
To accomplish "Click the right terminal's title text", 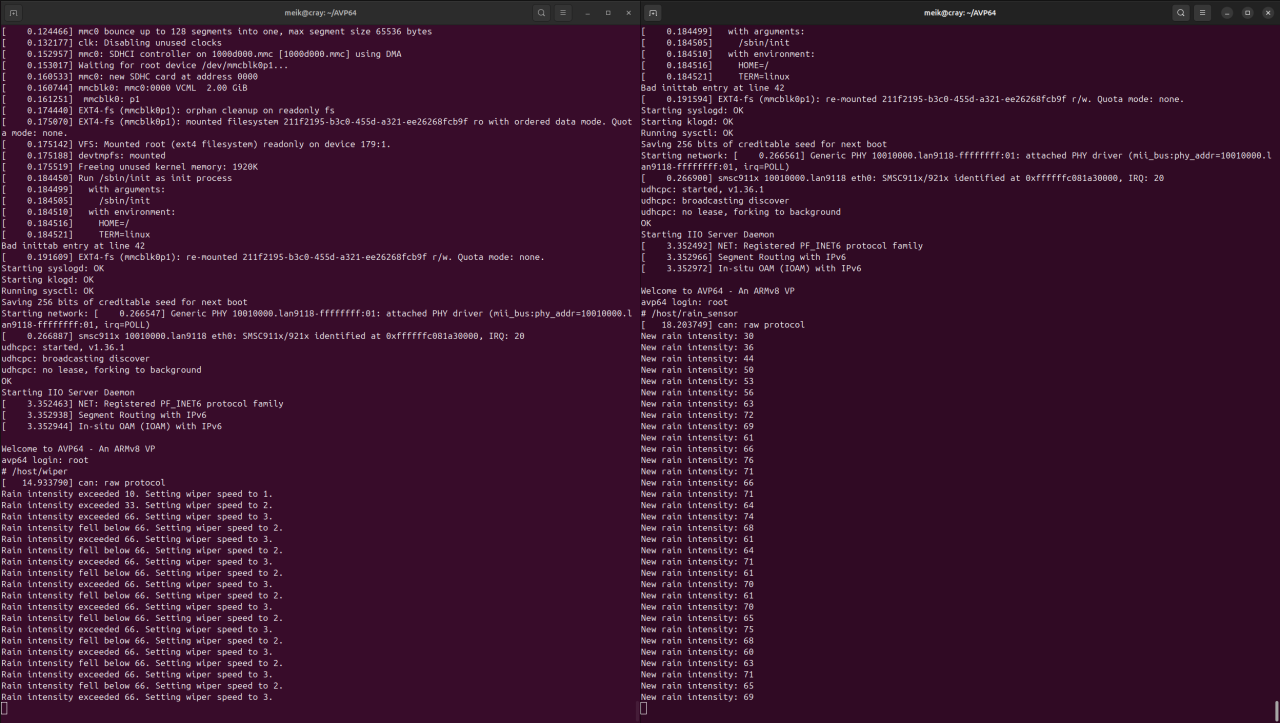I will coord(959,13).
